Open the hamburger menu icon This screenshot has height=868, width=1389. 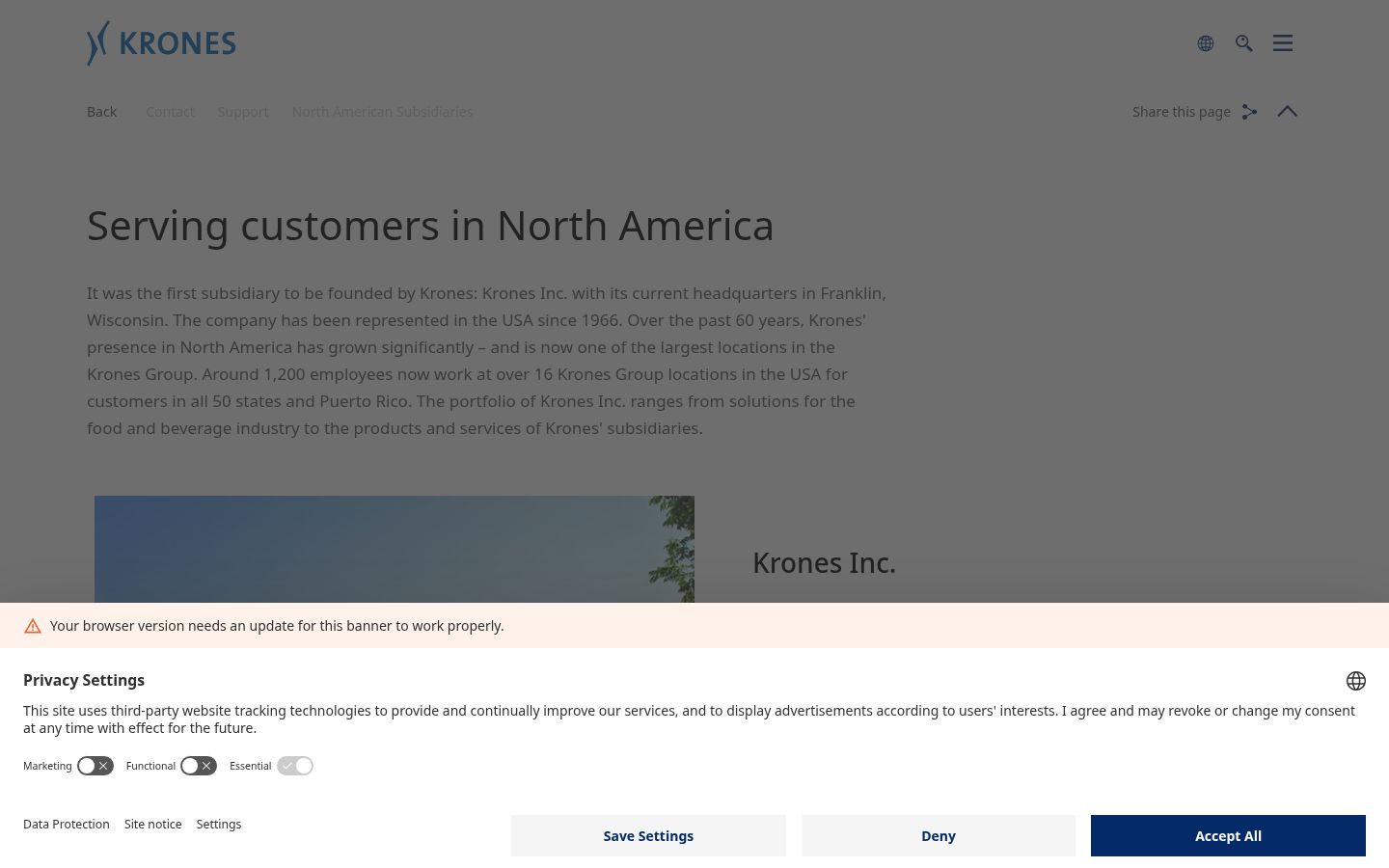(1283, 43)
